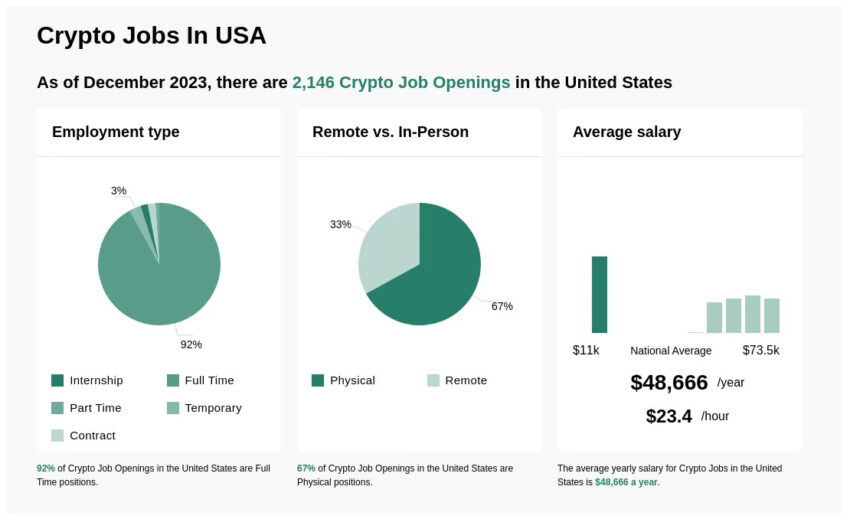The width and height of the screenshot is (850, 532).
Task: Click the Internship legend color swatch
Action: click(57, 380)
